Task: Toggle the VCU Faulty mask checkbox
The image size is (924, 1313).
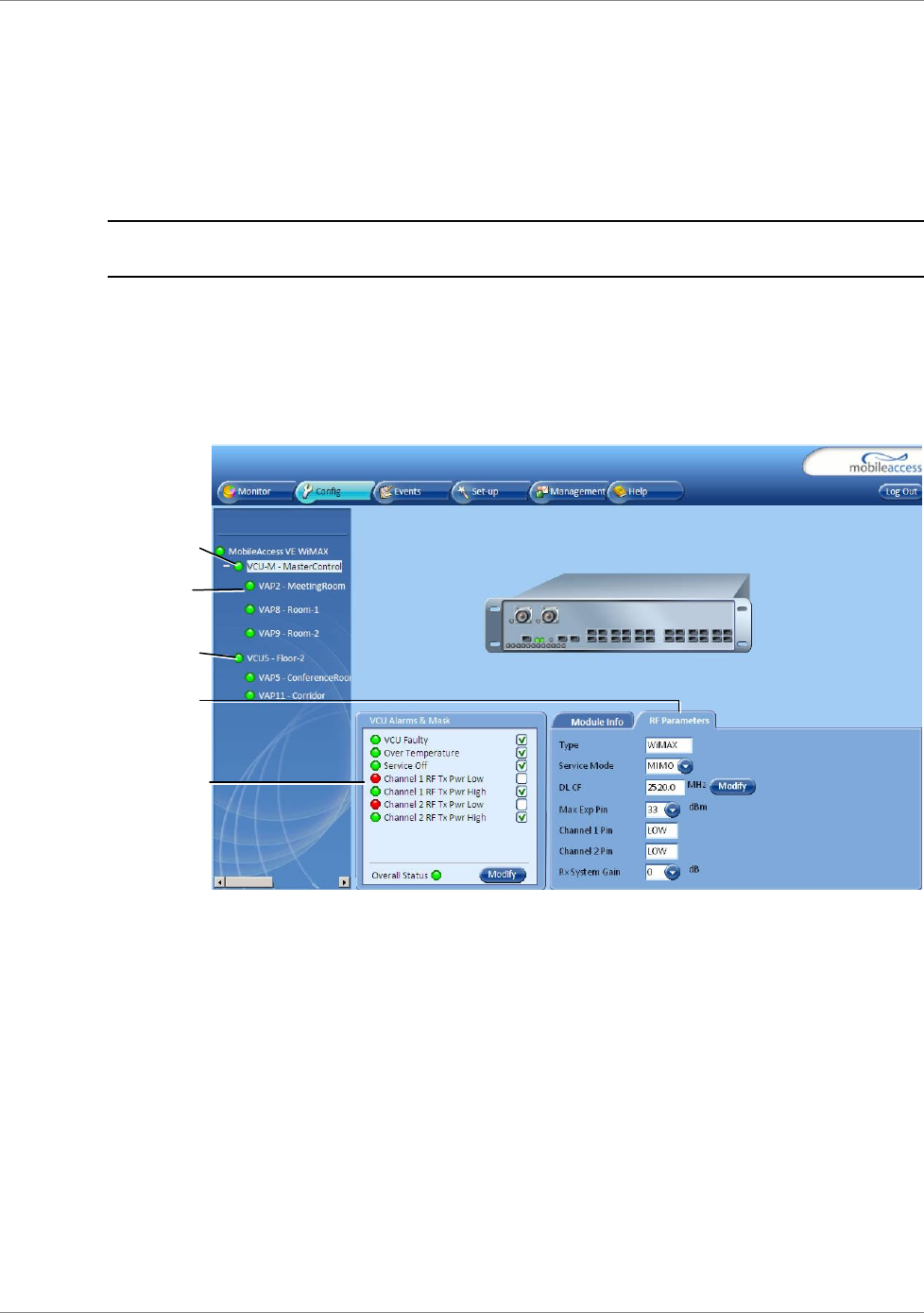Action: click(522, 740)
